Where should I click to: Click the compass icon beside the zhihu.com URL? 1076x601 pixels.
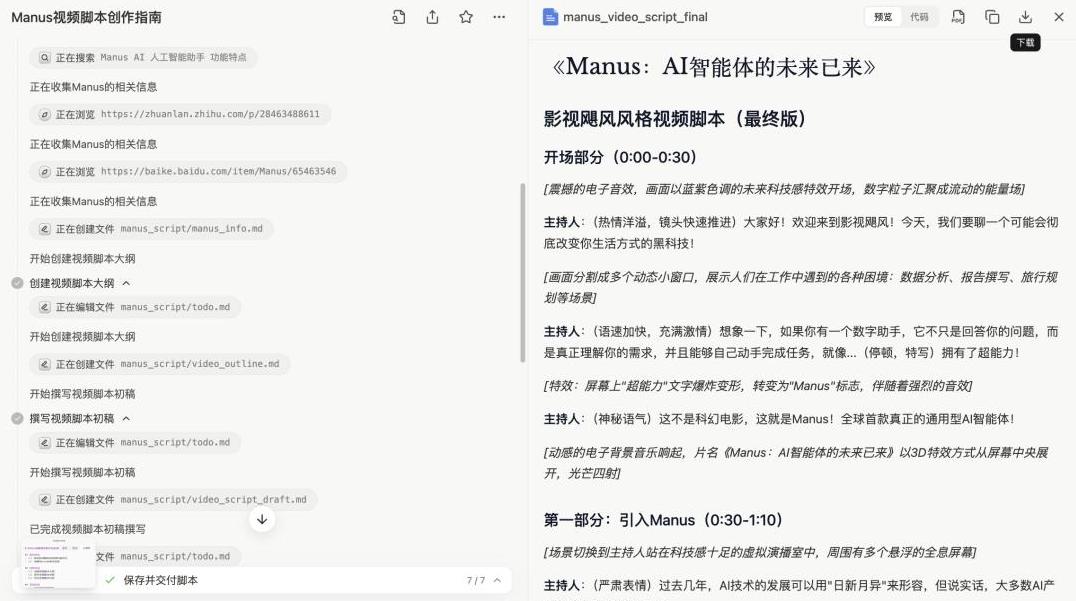click(44, 115)
